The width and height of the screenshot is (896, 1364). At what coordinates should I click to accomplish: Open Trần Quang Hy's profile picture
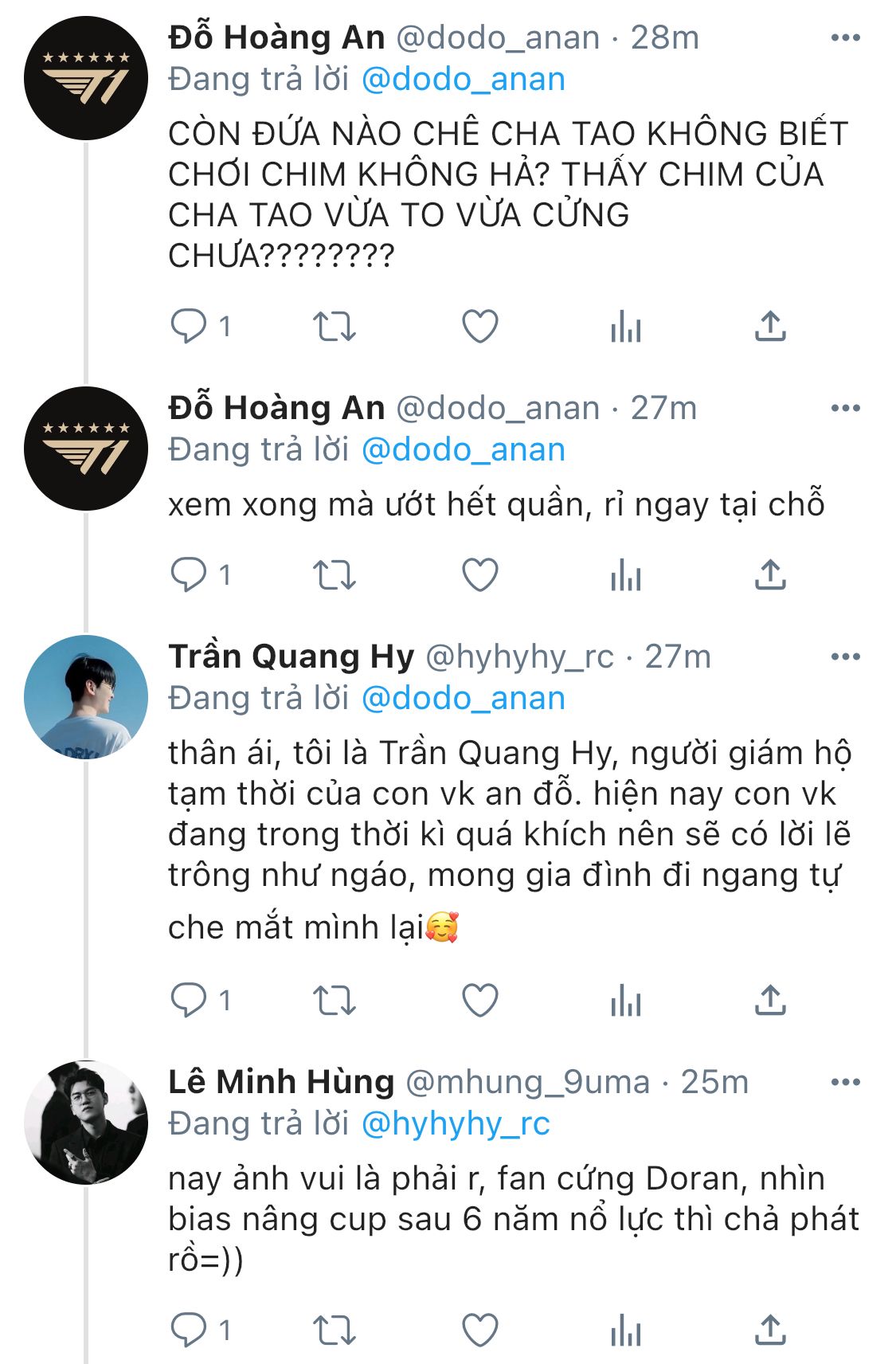86,697
